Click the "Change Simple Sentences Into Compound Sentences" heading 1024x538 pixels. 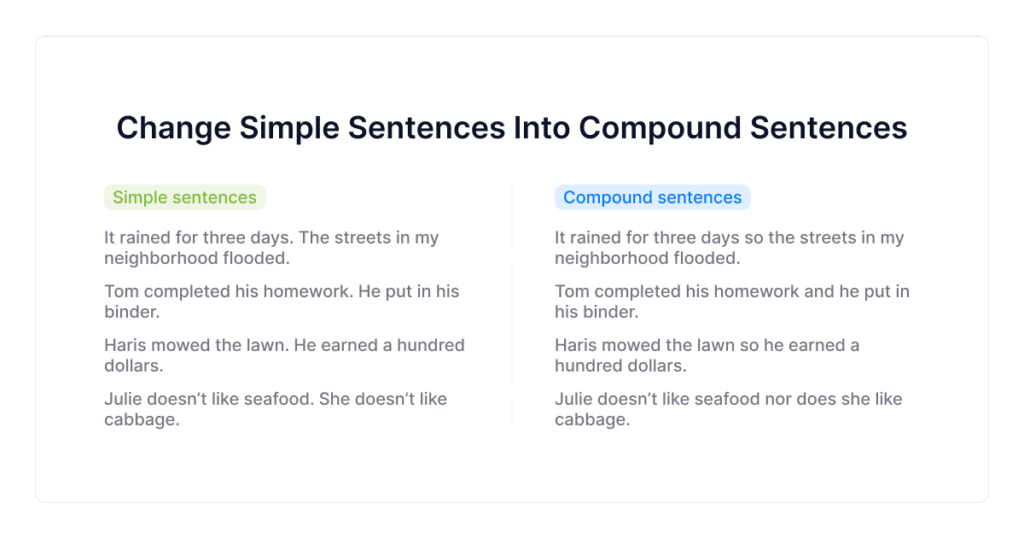[511, 128]
